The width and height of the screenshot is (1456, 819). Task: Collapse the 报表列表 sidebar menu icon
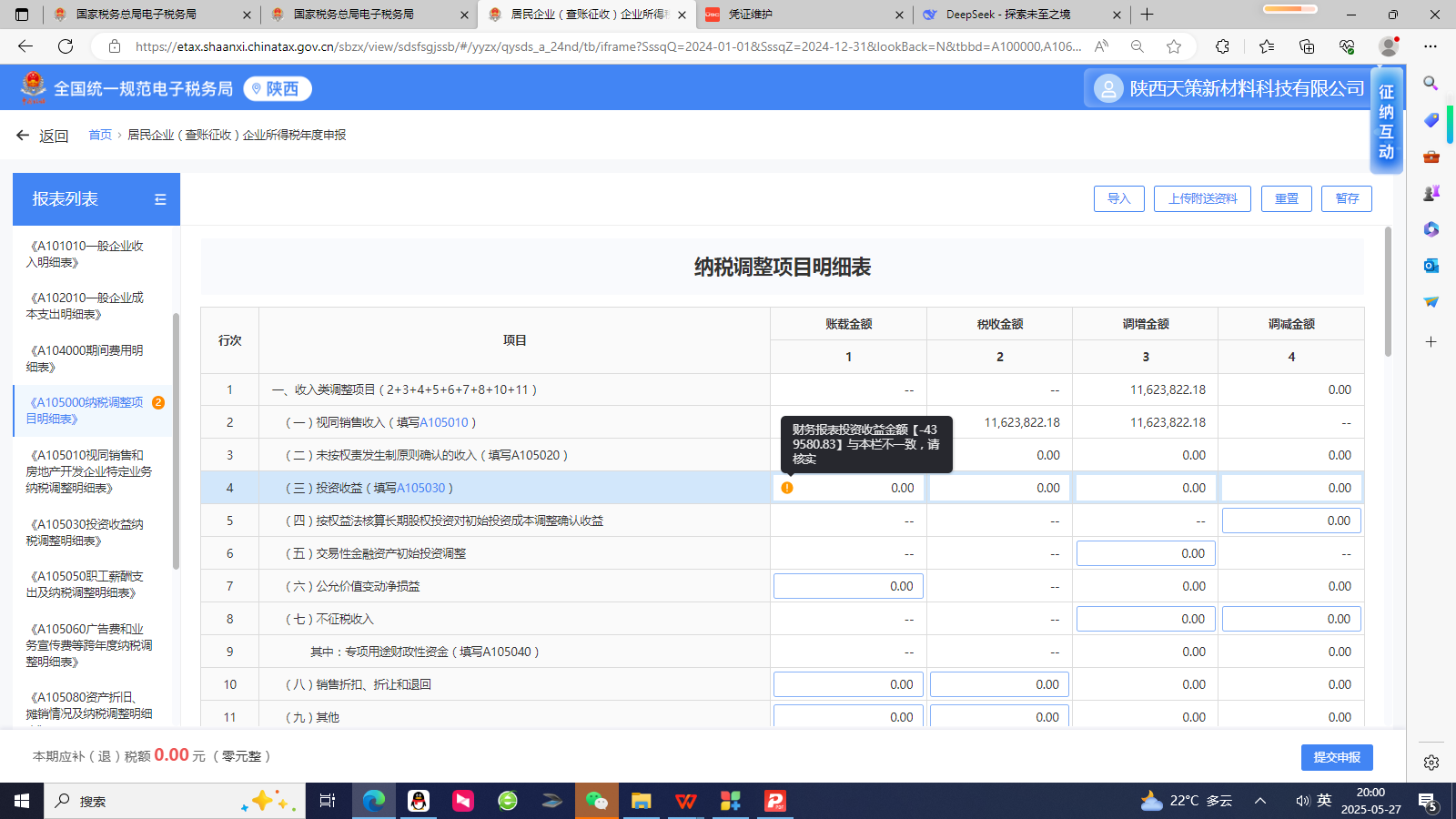coord(160,199)
